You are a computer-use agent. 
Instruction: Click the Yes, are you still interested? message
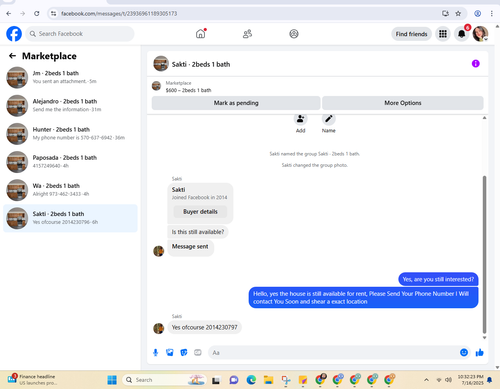[x=438, y=279]
